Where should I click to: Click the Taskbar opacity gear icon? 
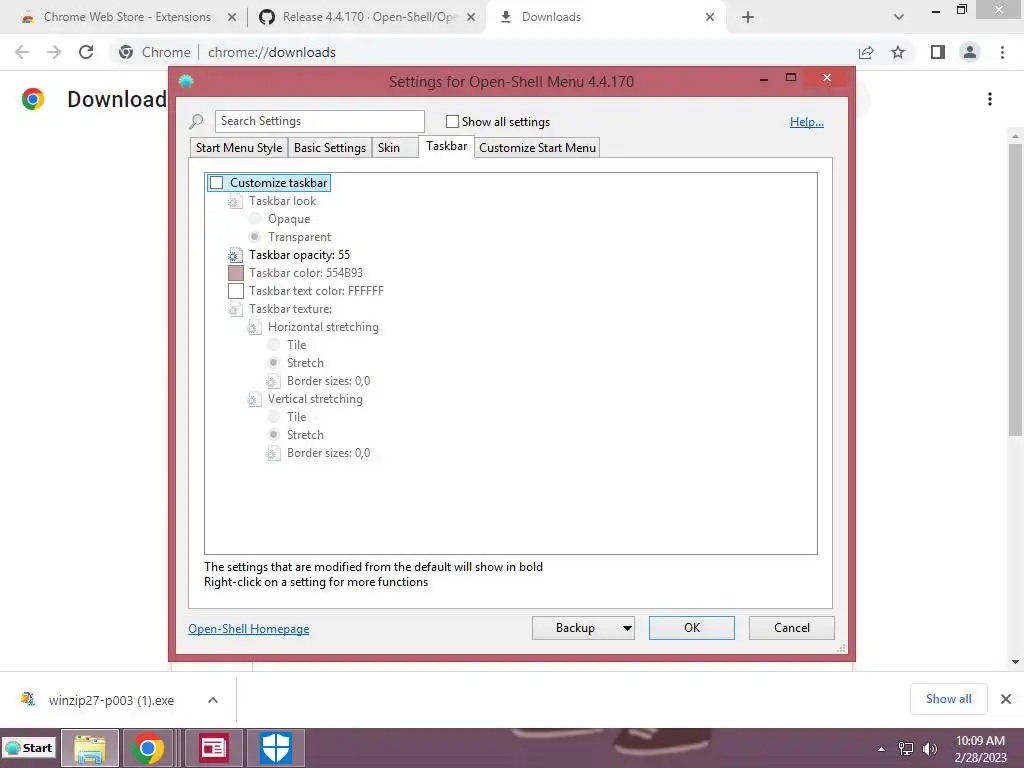234,255
